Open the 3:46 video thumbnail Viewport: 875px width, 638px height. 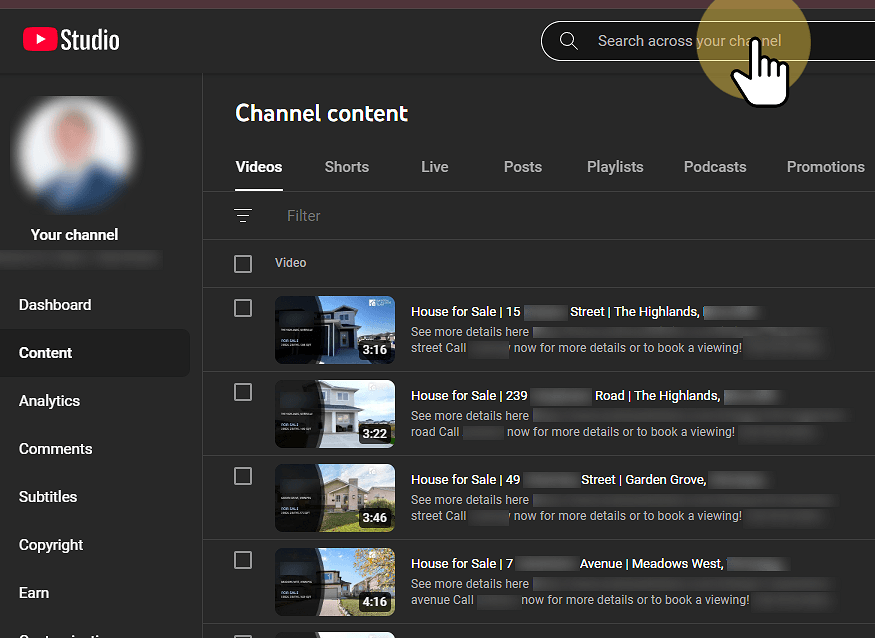(x=335, y=498)
